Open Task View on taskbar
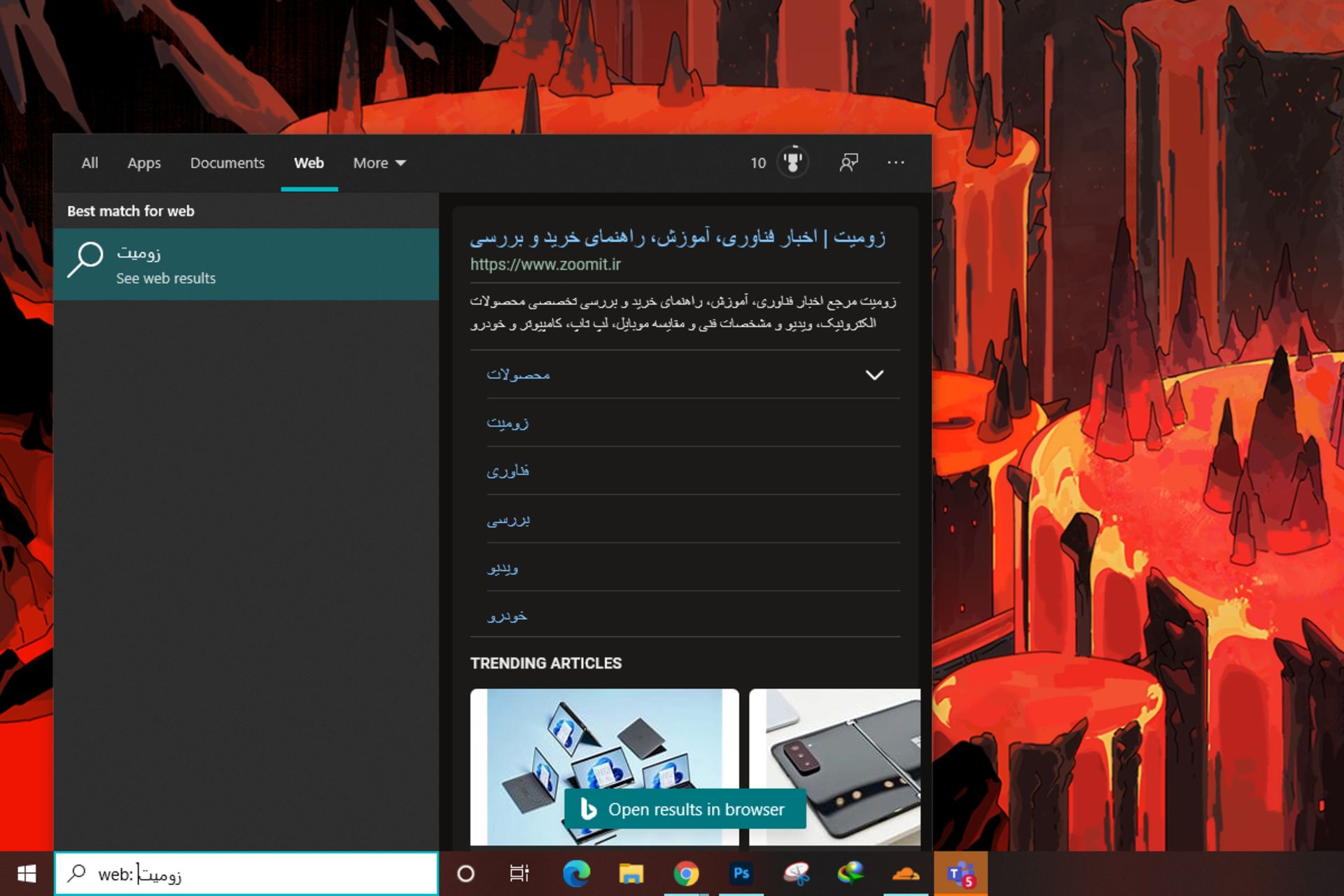Screen dimensions: 1344x896 (x=519, y=874)
